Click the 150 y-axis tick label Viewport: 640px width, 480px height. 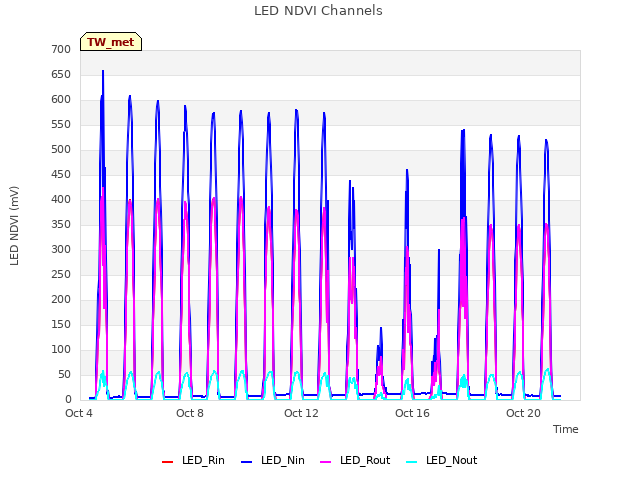61,324
